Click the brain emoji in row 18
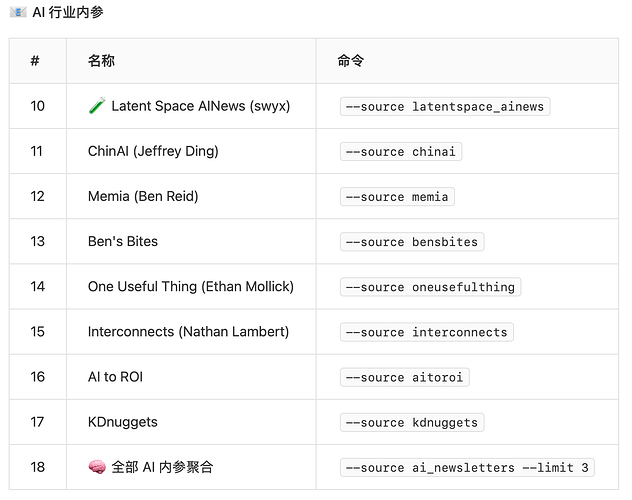 click(x=97, y=467)
